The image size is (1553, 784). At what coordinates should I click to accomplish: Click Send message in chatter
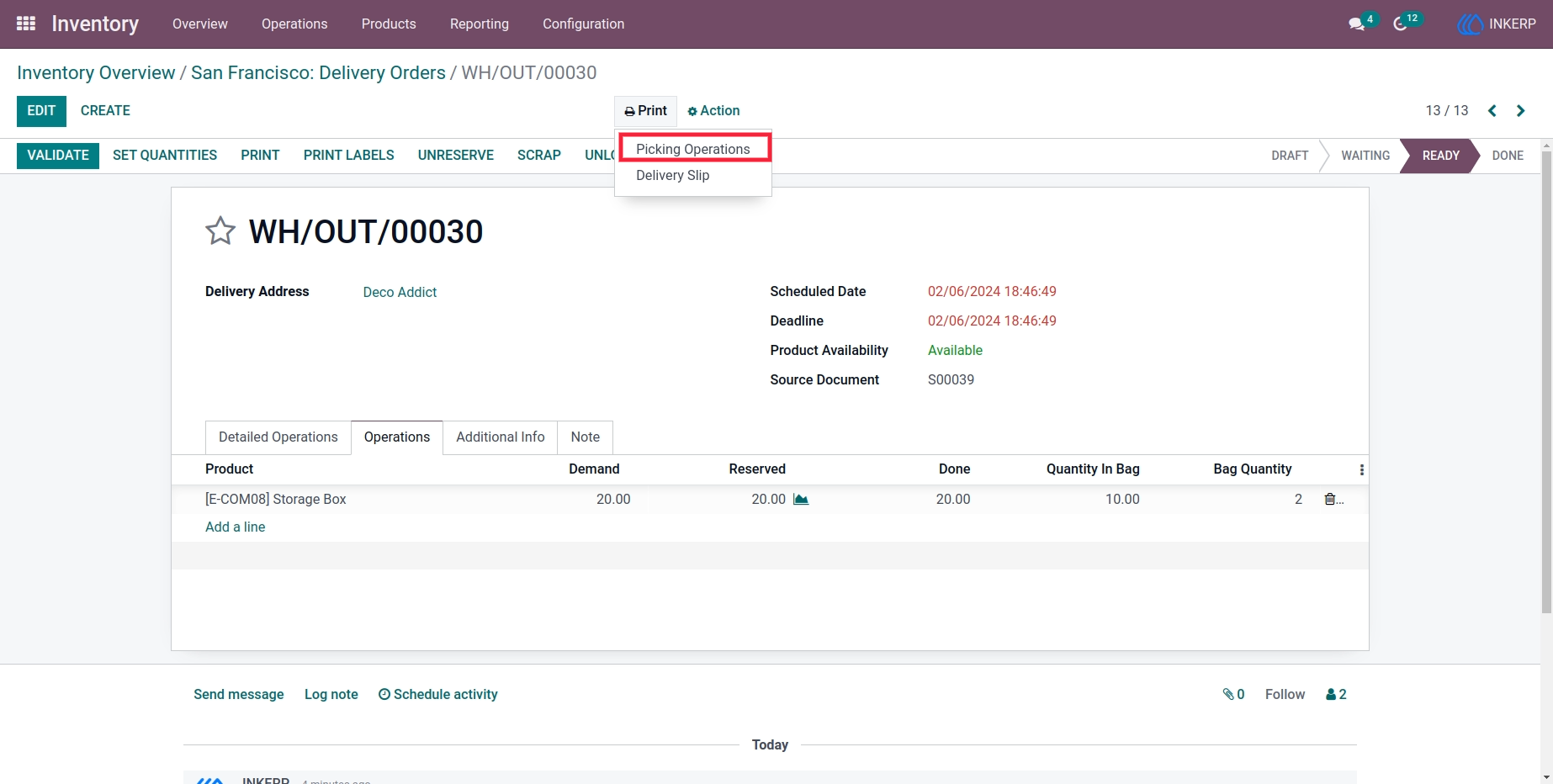pyautogui.click(x=239, y=695)
